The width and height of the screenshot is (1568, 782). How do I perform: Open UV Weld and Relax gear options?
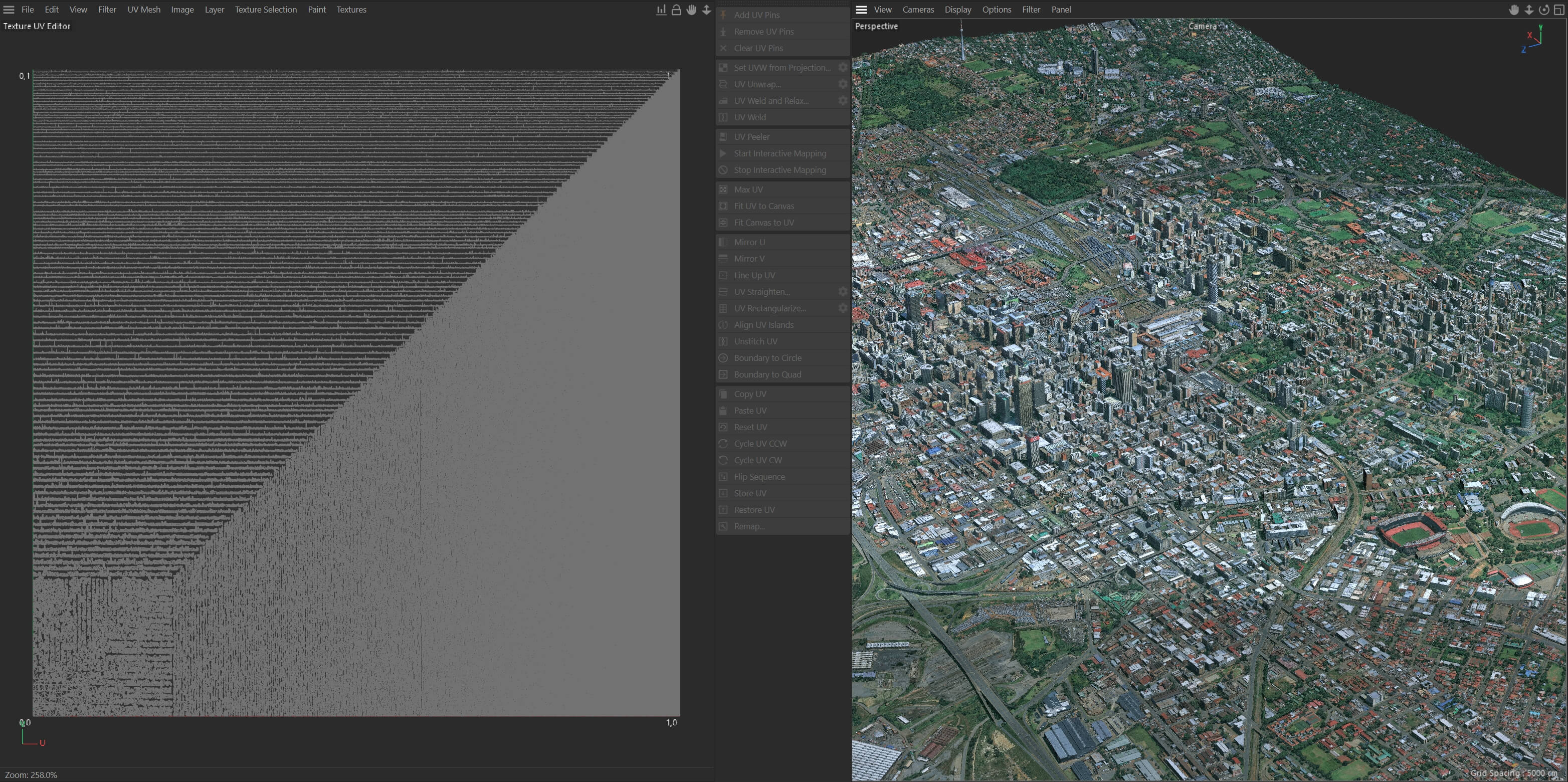[x=843, y=100]
